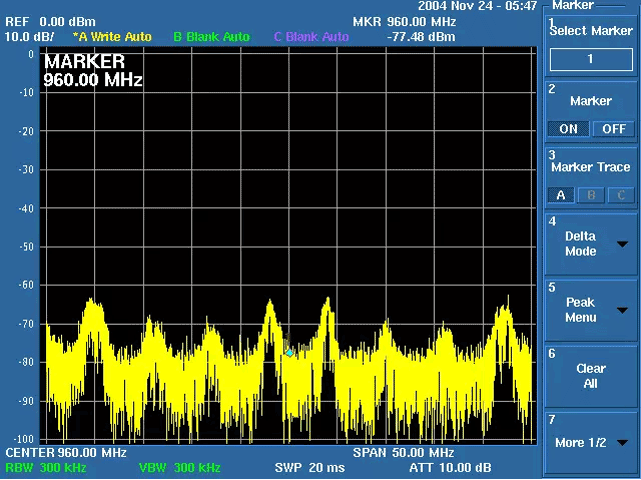Open the Peak Menu softkey
The width and height of the screenshot is (641, 480).
pyautogui.click(x=590, y=310)
